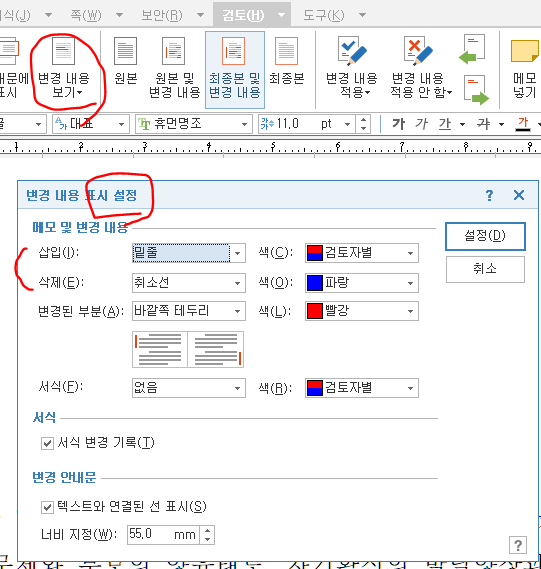Select the 원본 view icon
The height and width of the screenshot is (569, 541).
click(125, 51)
